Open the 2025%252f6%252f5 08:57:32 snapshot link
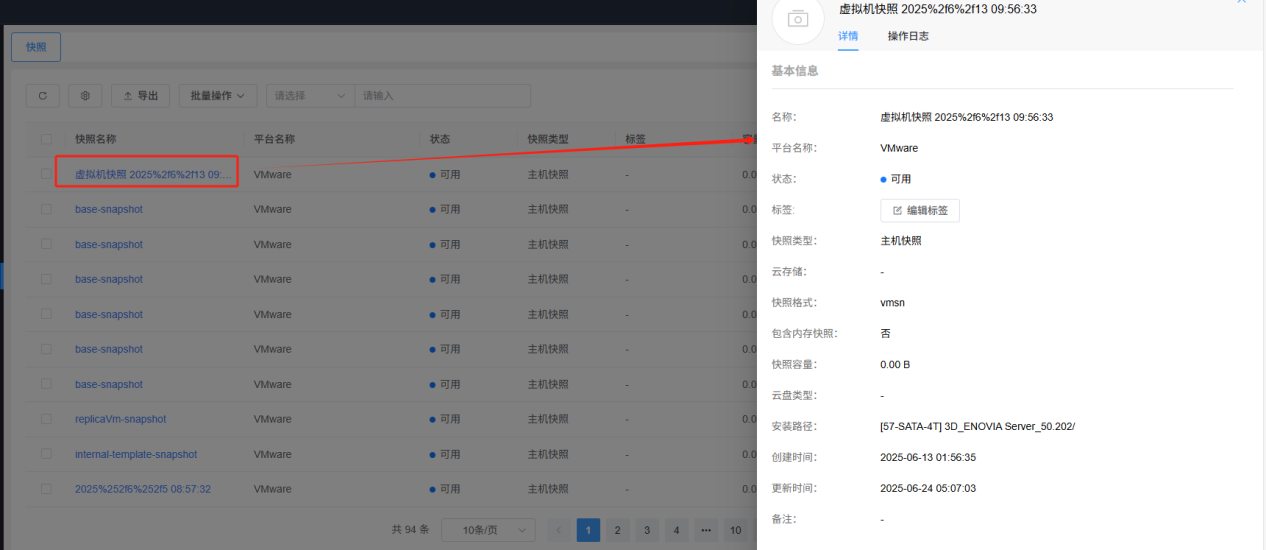Viewport: 1266px width, 550px height. click(143, 489)
